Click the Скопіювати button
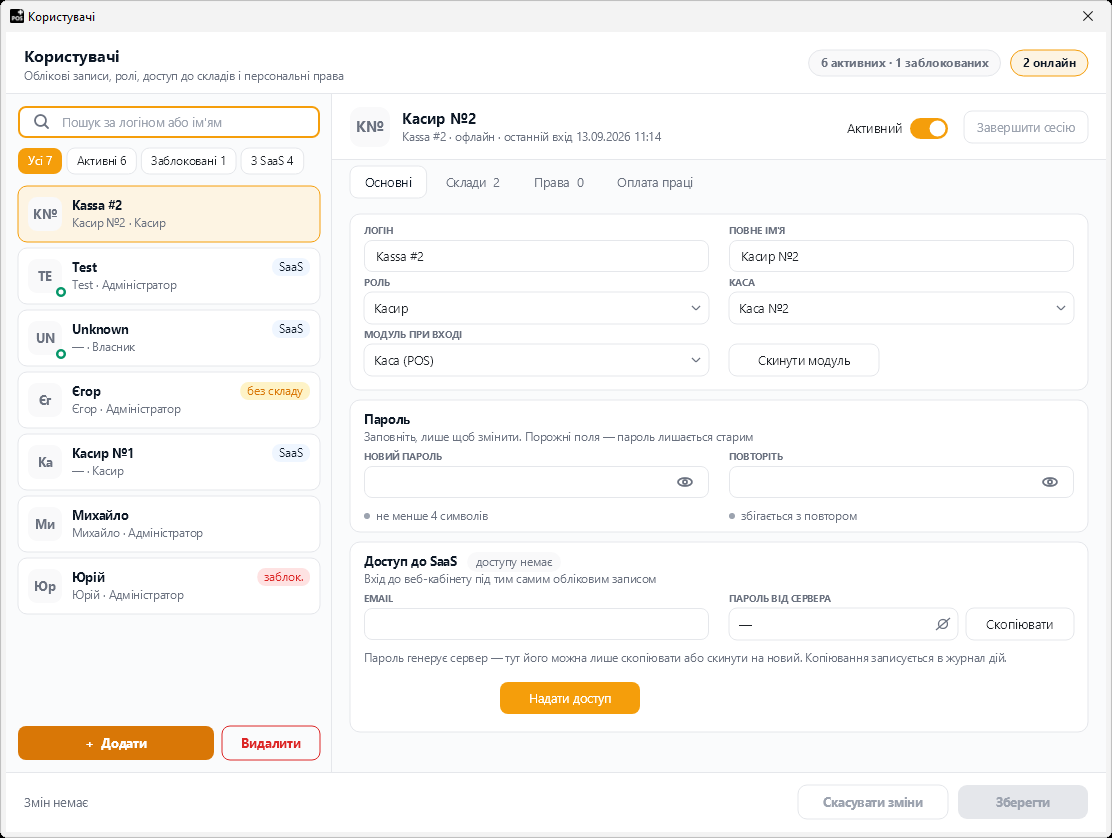 1019,624
